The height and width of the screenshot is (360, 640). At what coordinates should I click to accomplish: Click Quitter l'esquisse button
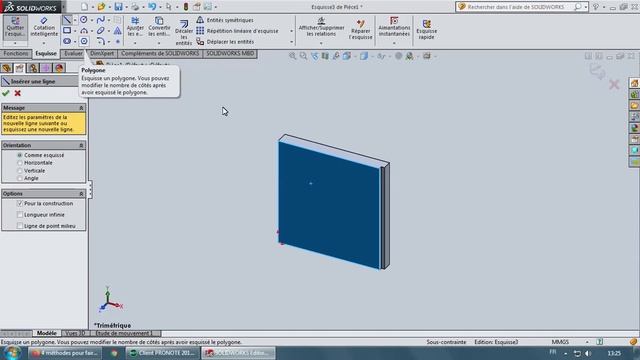pyautogui.click(x=15, y=27)
